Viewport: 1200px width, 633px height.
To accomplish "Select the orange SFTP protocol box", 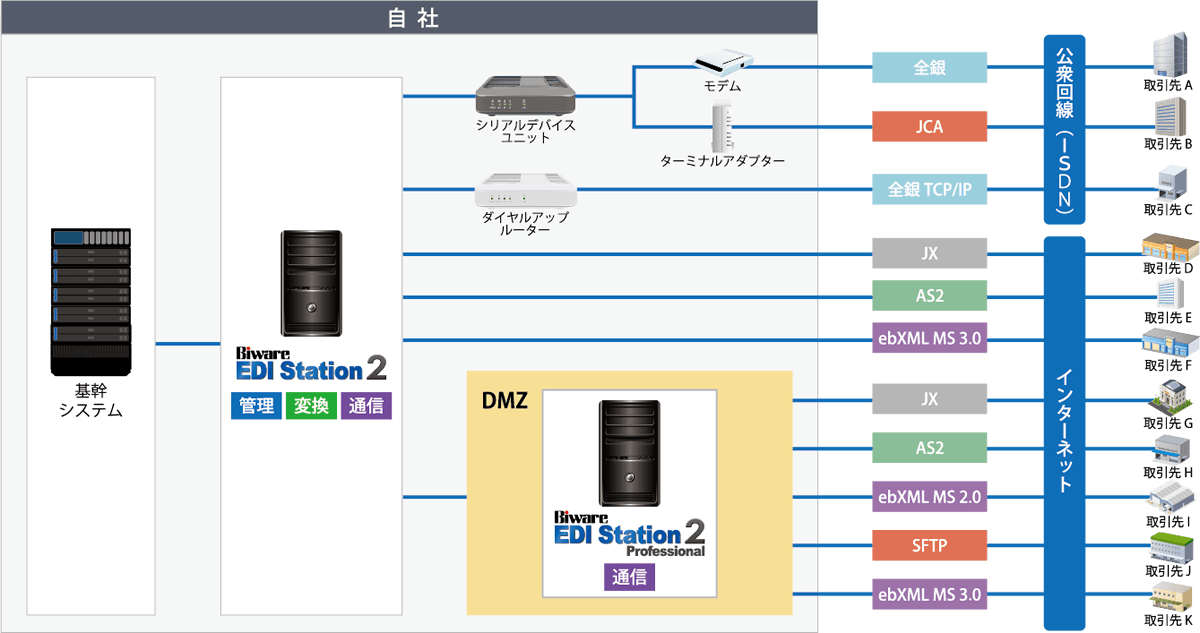I will point(930,545).
